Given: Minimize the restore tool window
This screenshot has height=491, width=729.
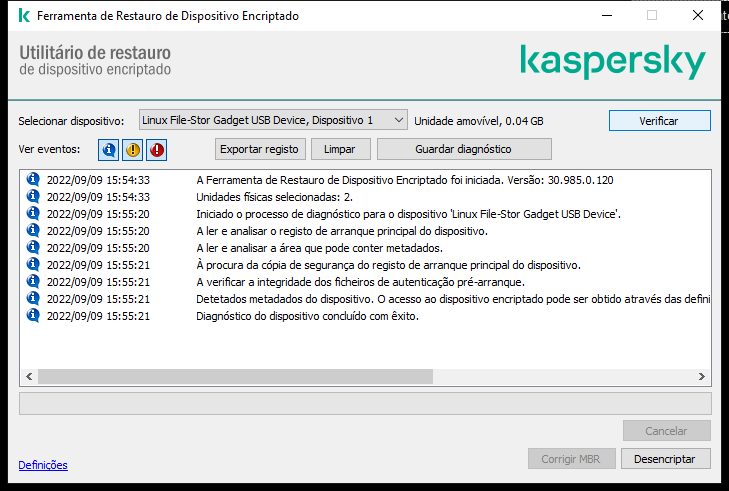Looking at the screenshot, I should tap(607, 15).
